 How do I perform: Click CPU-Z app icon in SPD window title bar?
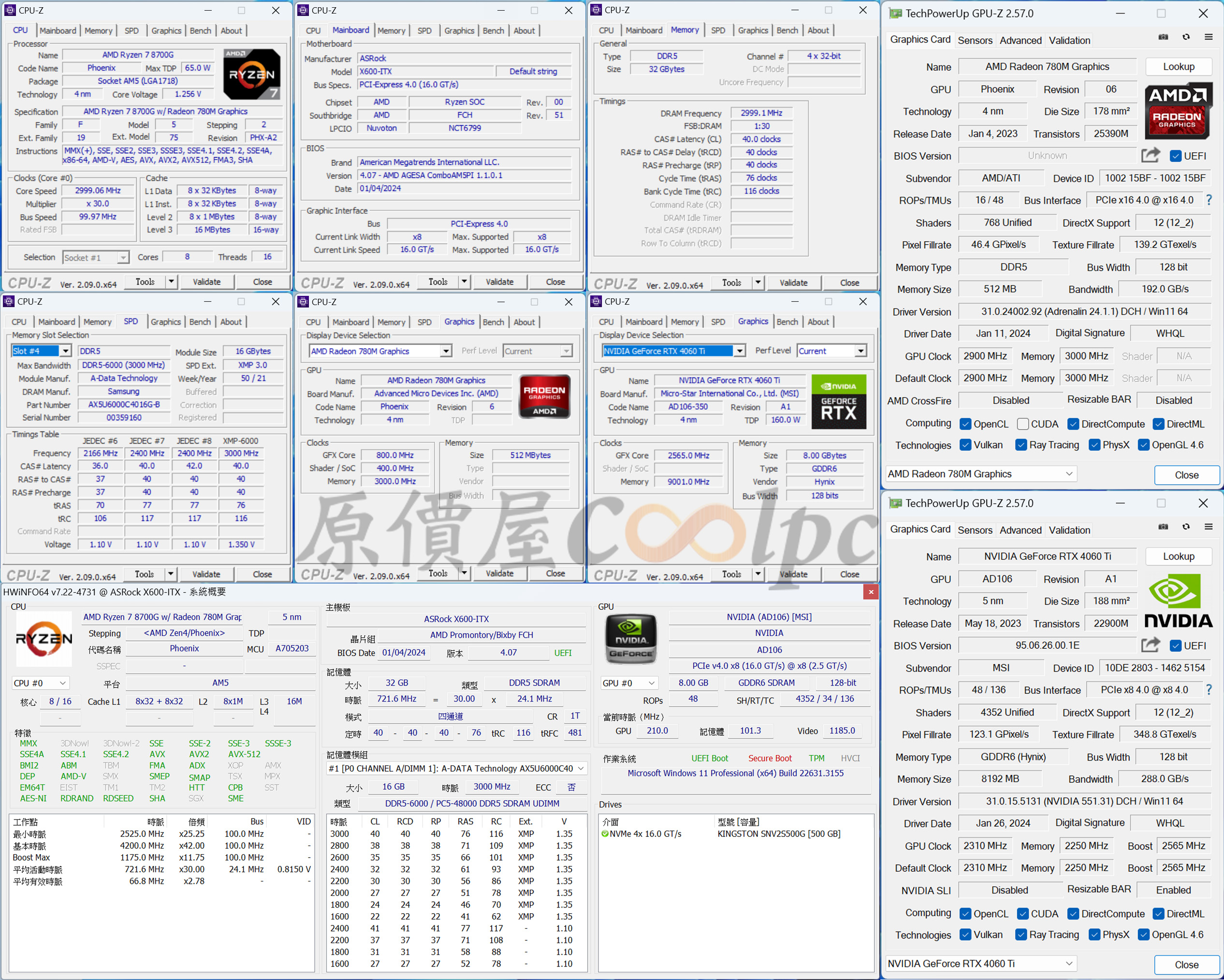9,302
